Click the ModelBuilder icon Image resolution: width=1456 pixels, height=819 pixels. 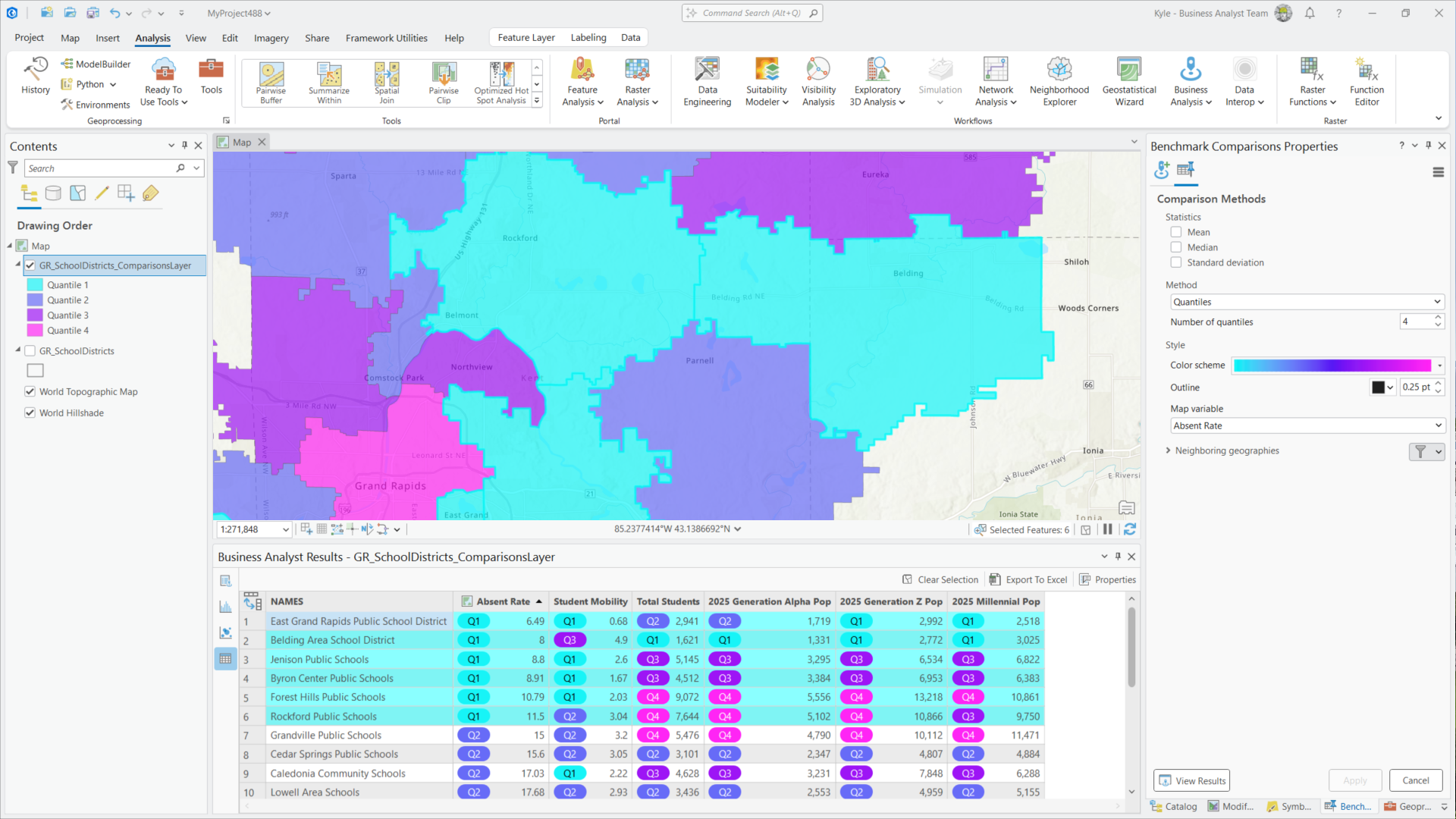tap(96, 64)
